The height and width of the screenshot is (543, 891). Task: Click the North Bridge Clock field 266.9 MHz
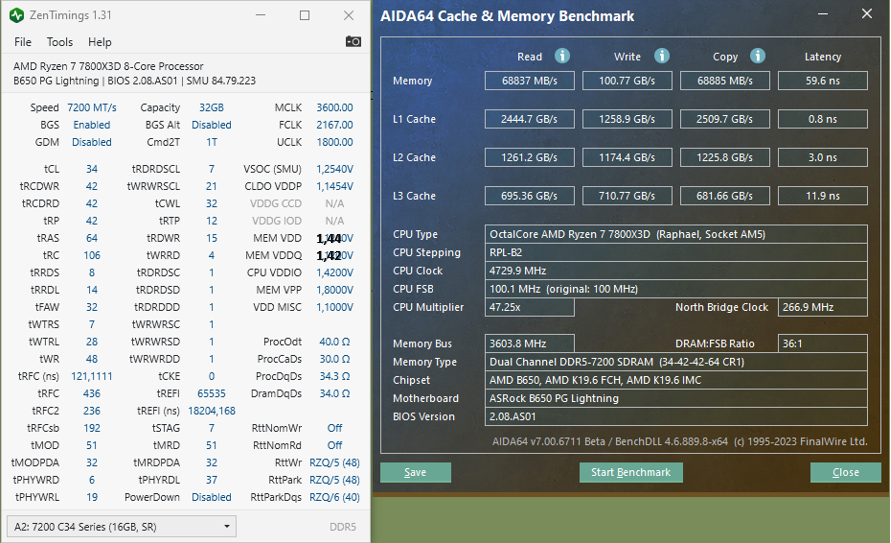(823, 307)
